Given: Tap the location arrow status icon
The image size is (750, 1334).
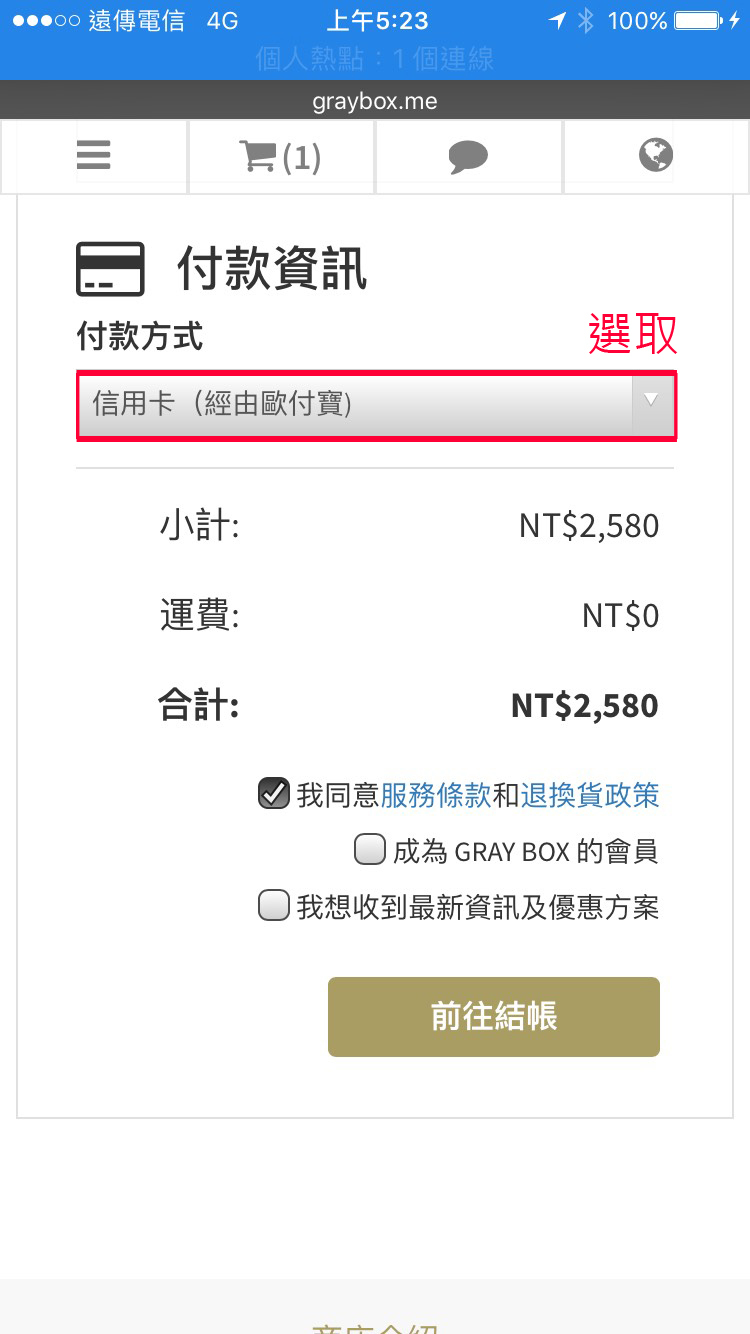Looking at the screenshot, I should point(557,21).
